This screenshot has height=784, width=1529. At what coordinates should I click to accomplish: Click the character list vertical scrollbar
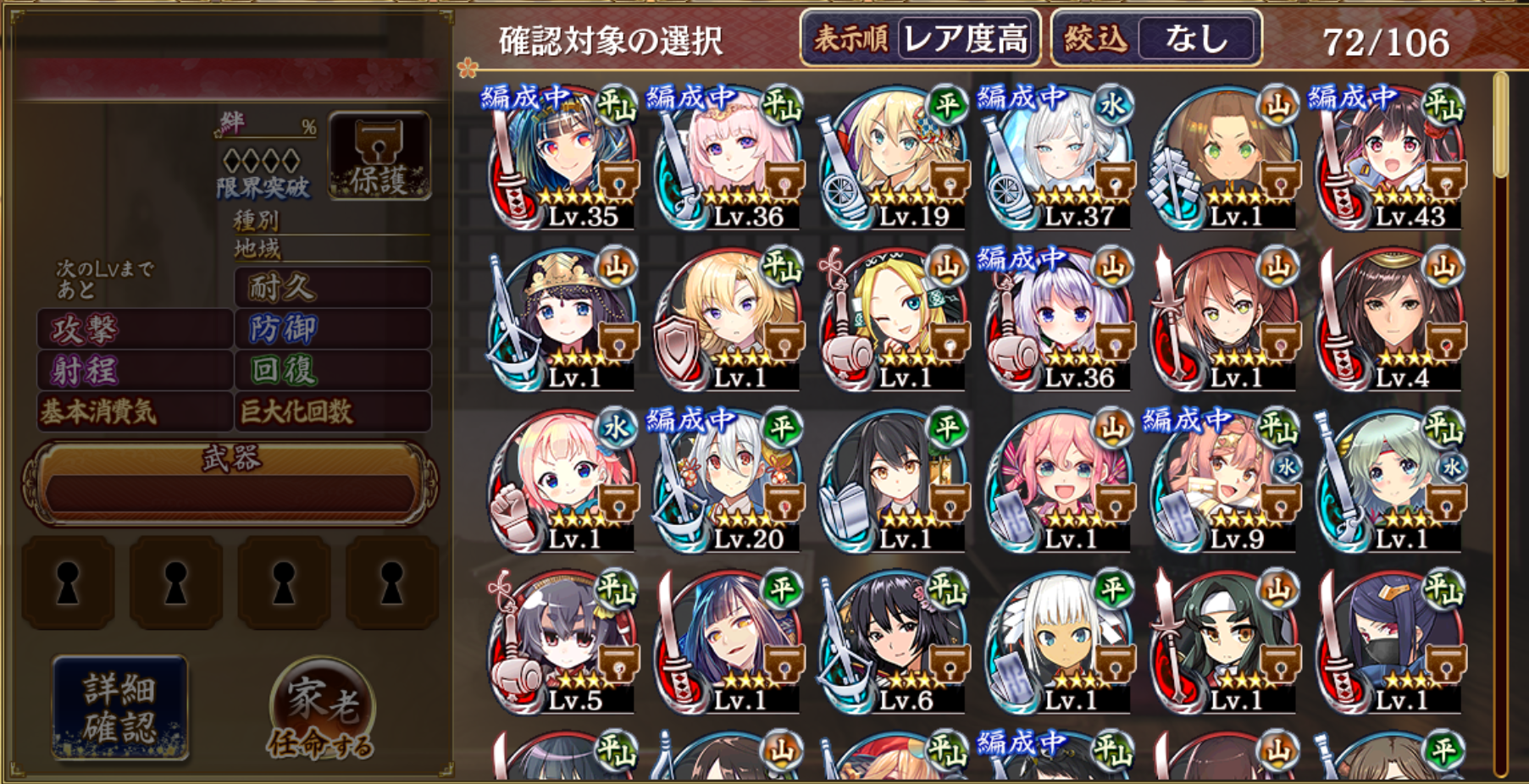click(x=1500, y=423)
